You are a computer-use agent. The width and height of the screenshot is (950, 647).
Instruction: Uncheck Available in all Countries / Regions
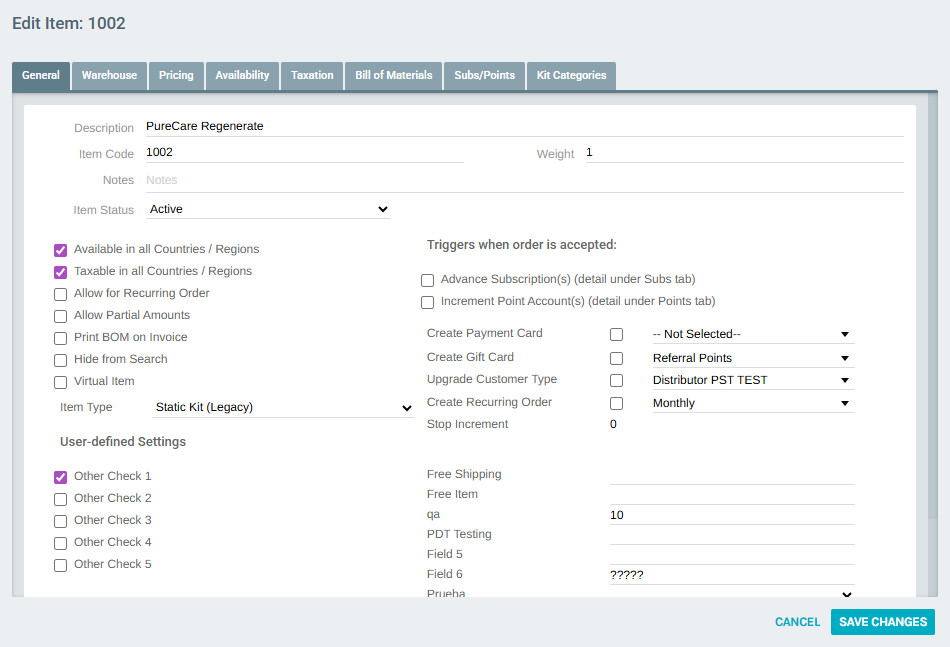click(60, 249)
